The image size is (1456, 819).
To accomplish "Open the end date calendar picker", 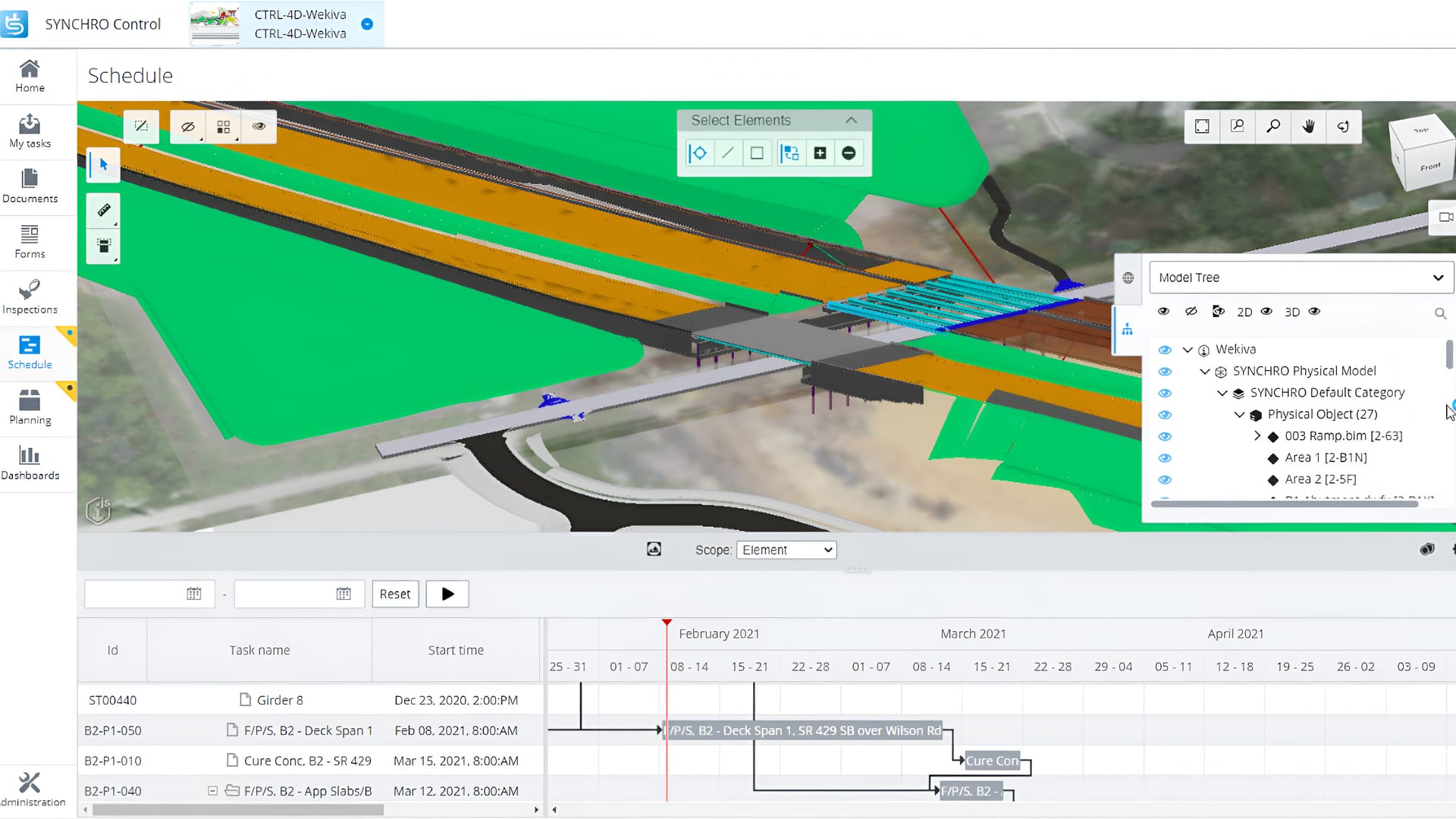I will [x=344, y=594].
